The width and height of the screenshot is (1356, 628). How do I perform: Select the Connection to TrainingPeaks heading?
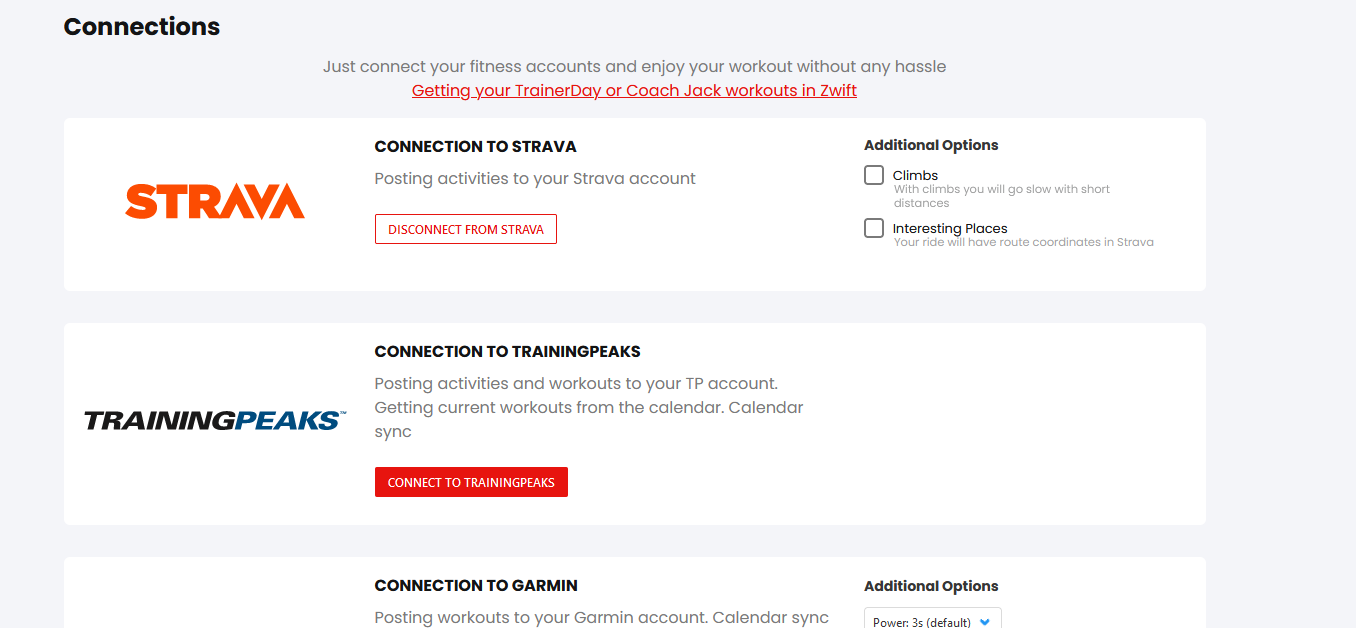[507, 351]
